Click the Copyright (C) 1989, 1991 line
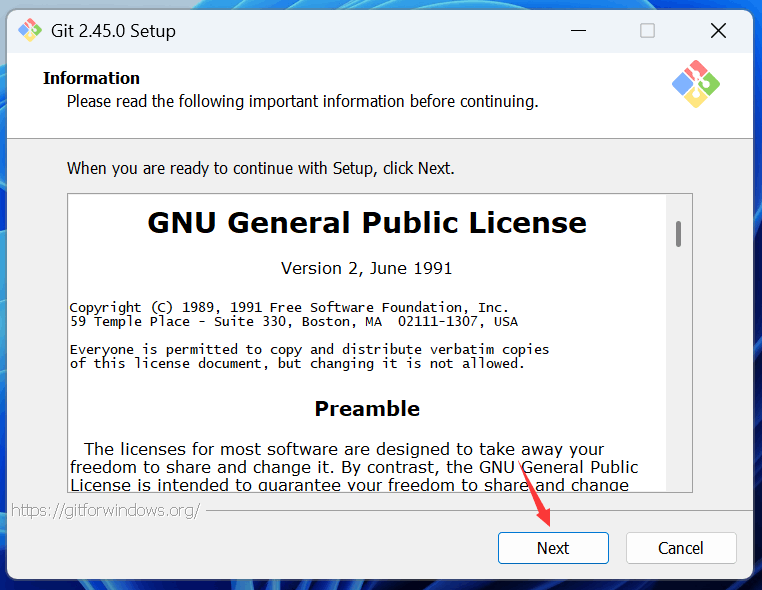Image resolution: width=762 pixels, height=590 pixels. point(289,307)
